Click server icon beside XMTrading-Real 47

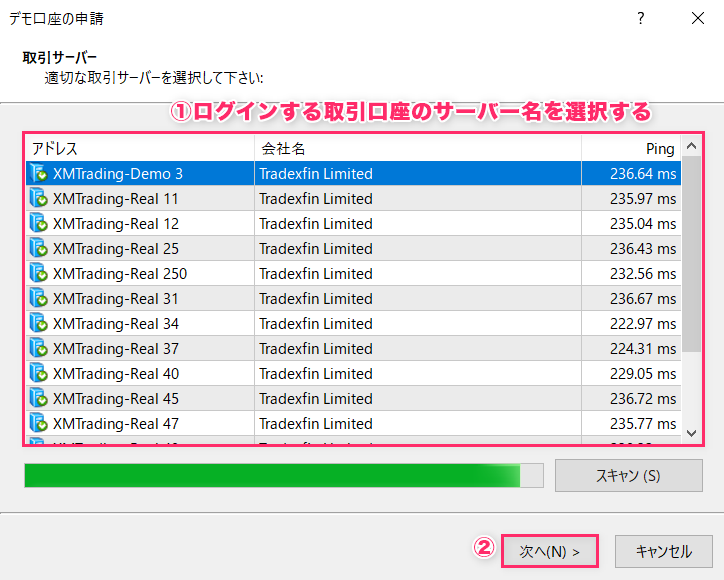click(x=38, y=423)
